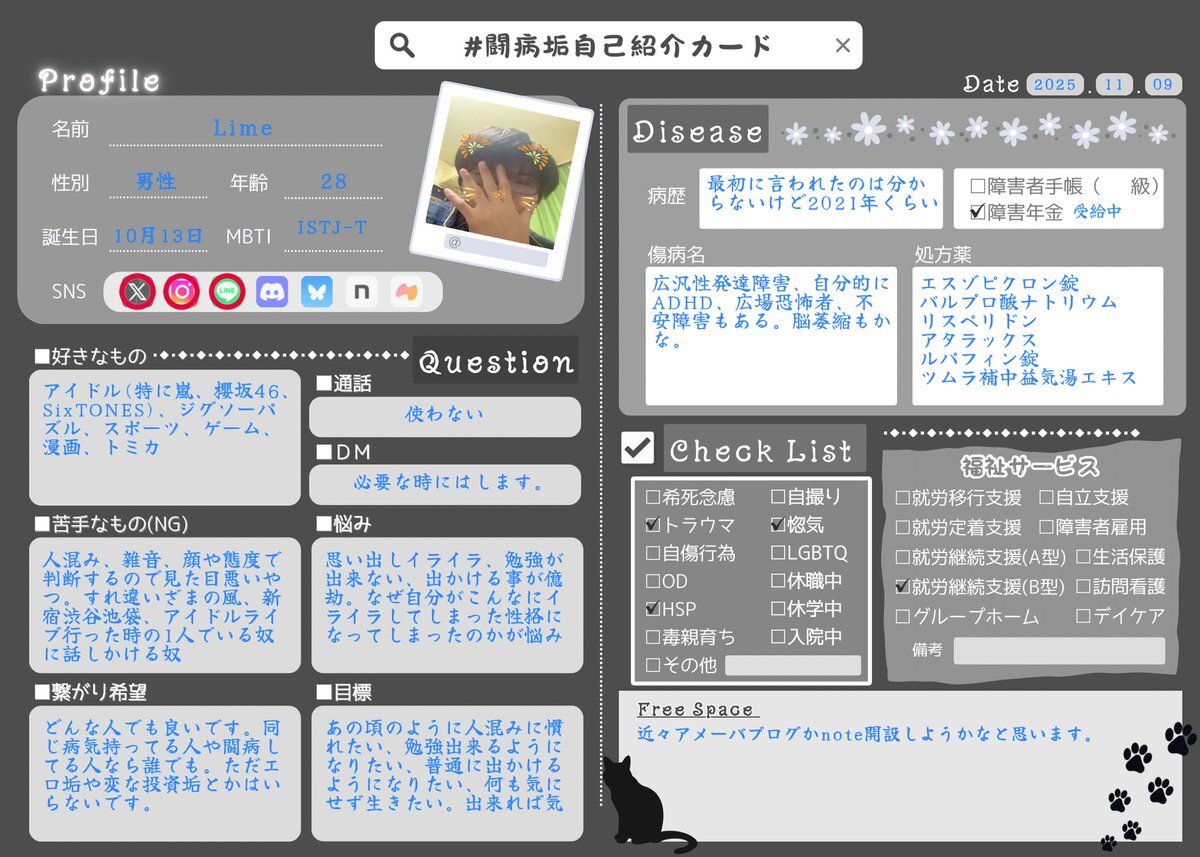1200x857 pixels.
Task: Toggle the LGBTQ checkbox
Action: (778, 553)
